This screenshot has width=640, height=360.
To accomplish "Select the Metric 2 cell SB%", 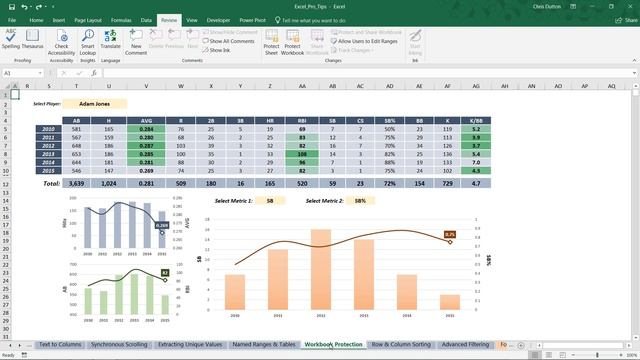I will [x=360, y=201].
